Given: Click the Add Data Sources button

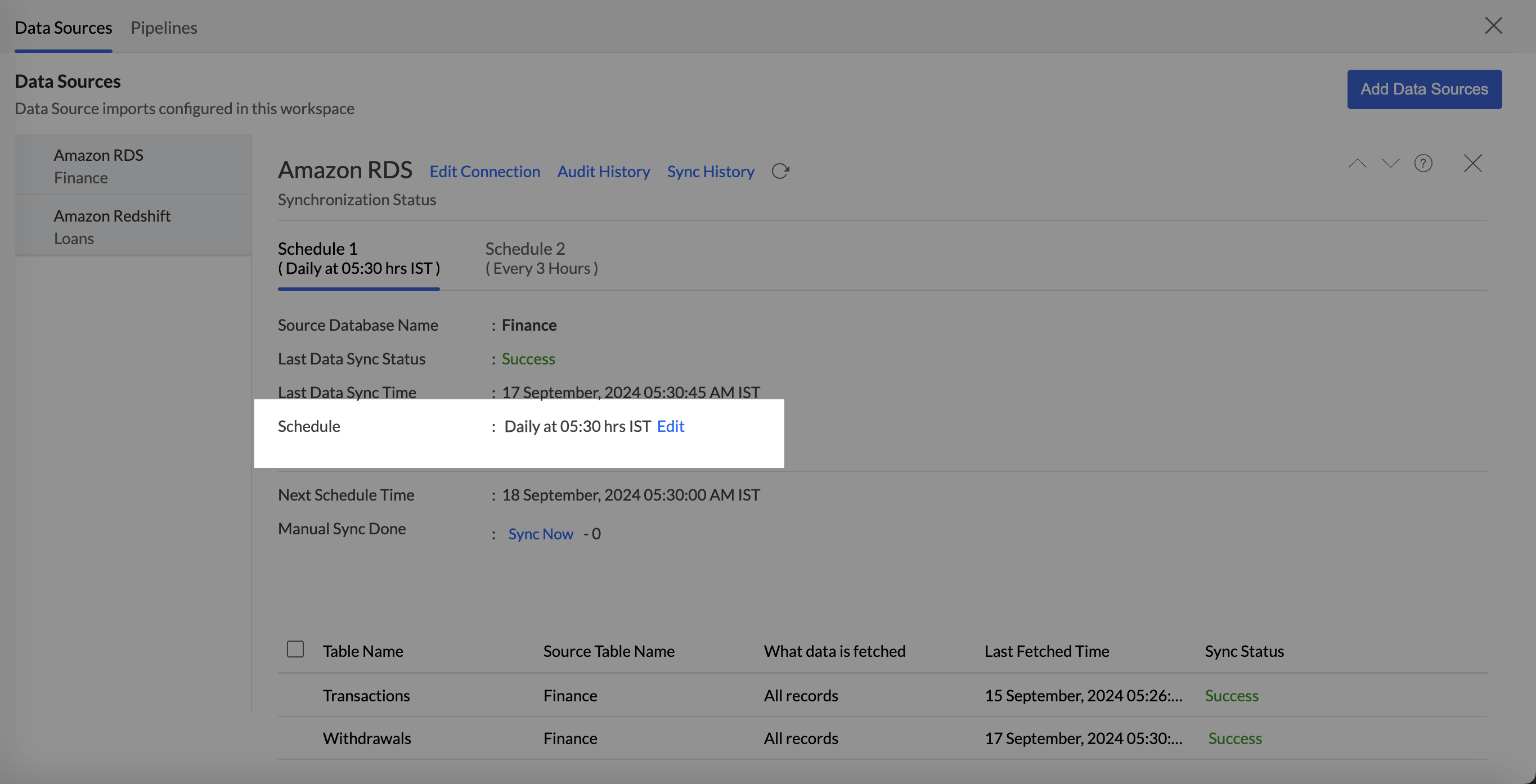Looking at the screenshot, I should [1424, 89].
